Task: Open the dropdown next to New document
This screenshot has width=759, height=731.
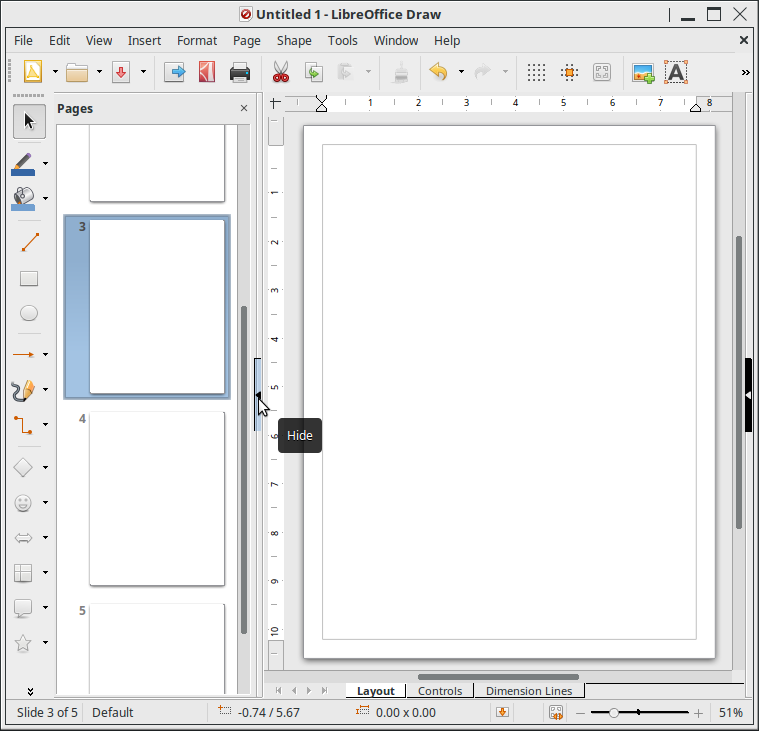Action: click(x=55, y=72)
